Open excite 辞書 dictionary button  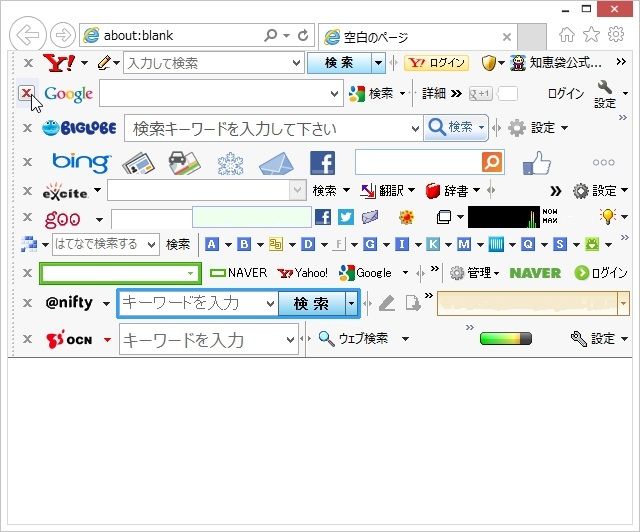point(447,190)
